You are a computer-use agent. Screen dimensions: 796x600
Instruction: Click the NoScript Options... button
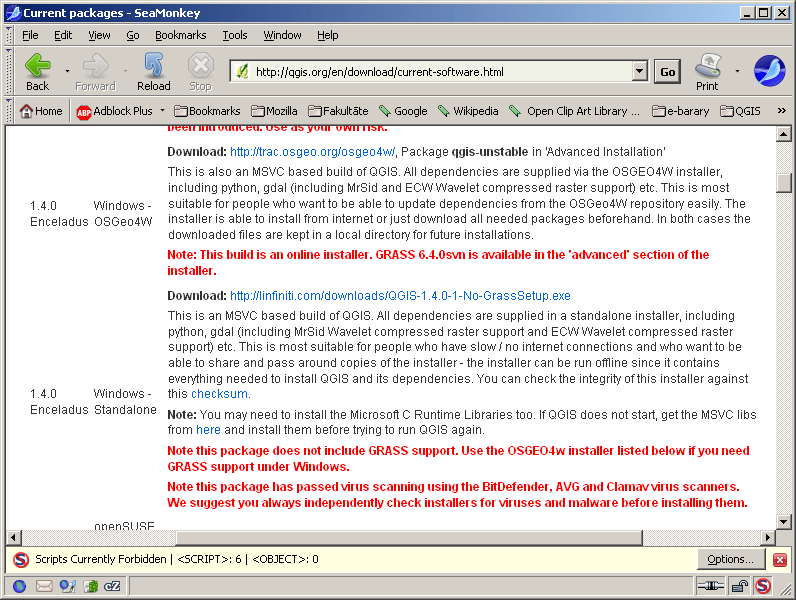(x=730, y=559)
